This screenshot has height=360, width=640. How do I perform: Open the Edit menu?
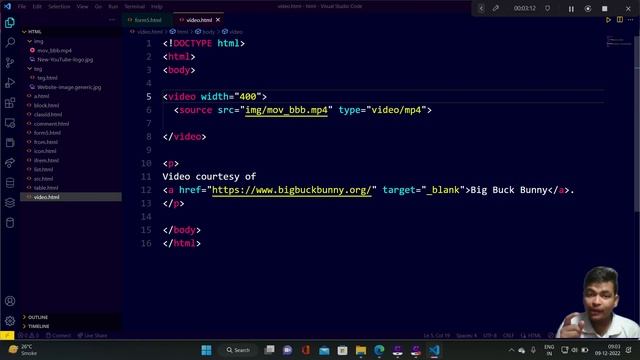(x=37, y=7)
